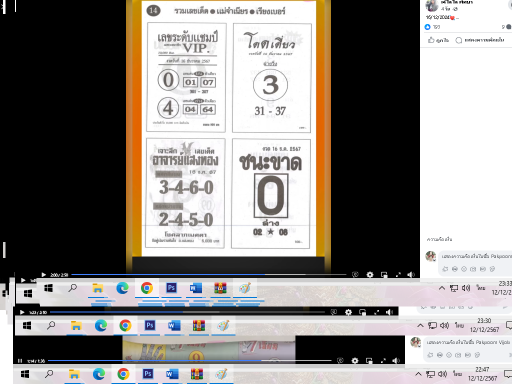Image resolution: width=512 pixels, height=384 pixels.
Task: Launch WinRAR from the bottommost taskbar
Action: pos(197,374)
